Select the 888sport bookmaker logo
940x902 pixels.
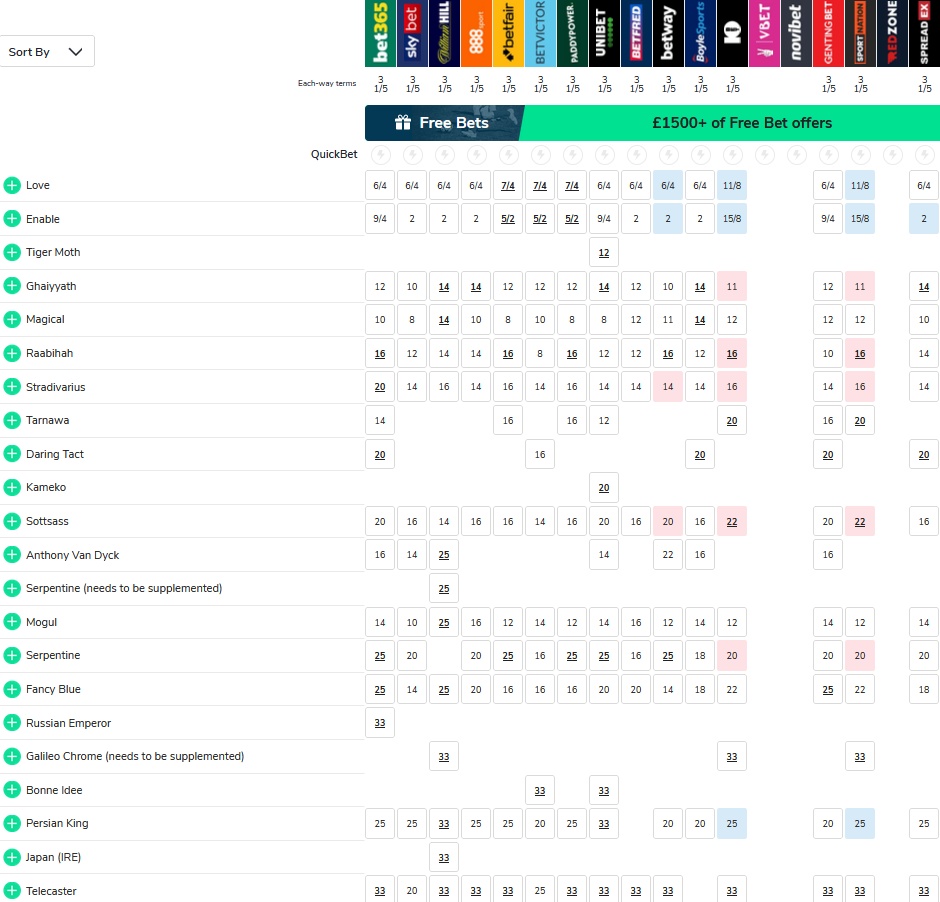point(476,33)
